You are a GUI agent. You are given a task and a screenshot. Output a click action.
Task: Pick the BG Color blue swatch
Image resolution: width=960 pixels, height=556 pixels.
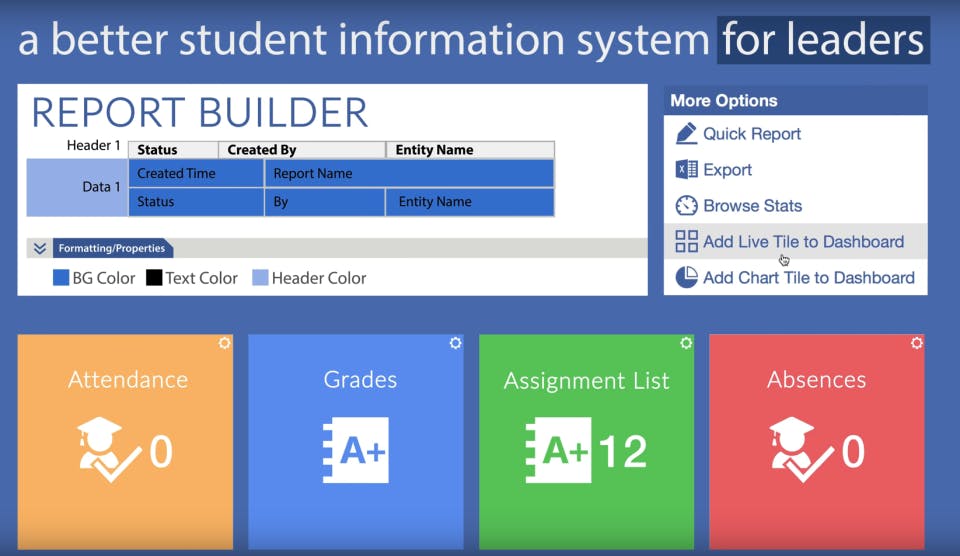coord(61,278)
